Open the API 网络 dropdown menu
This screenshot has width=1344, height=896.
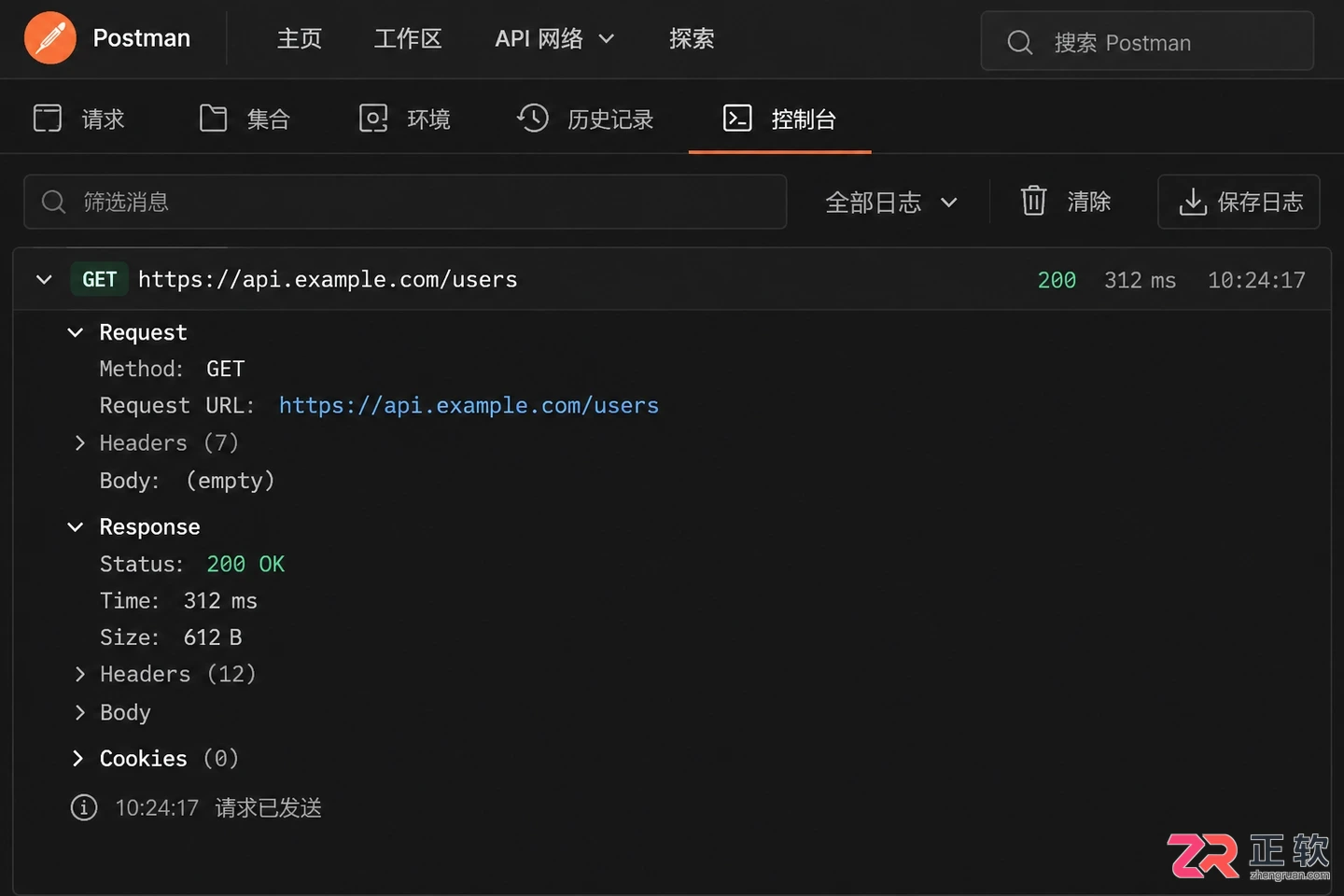554,39
